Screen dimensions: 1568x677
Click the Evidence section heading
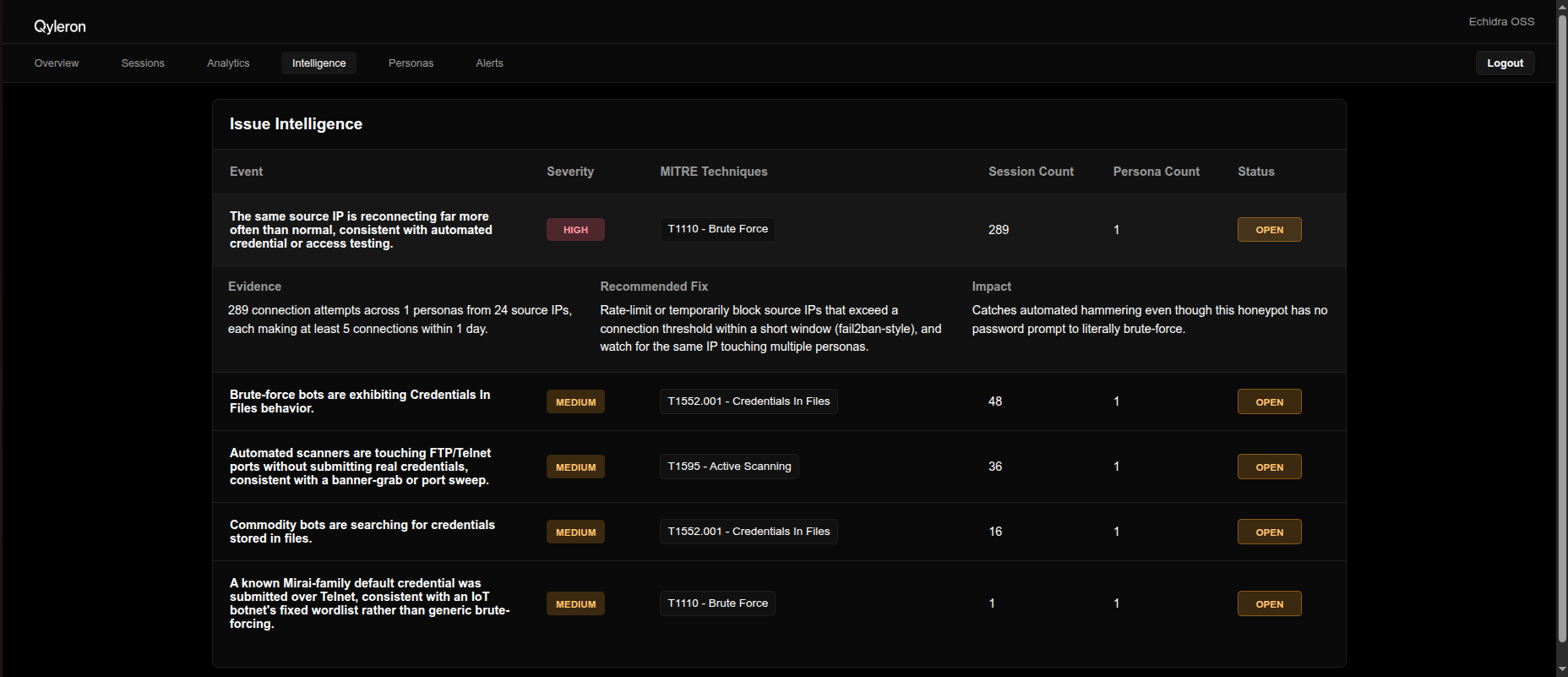254,287
